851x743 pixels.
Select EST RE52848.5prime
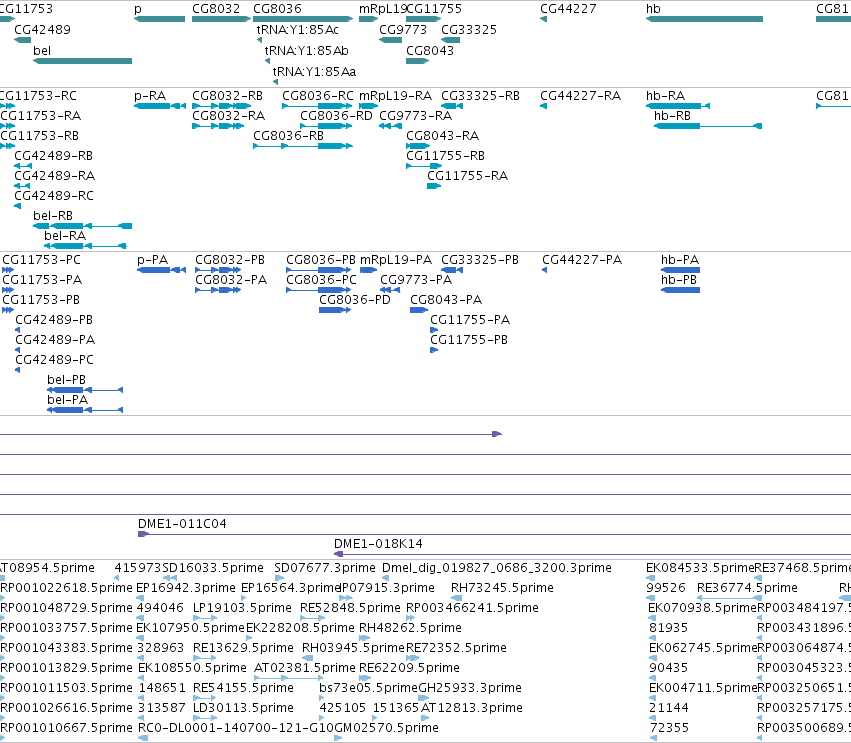(351, 608)
